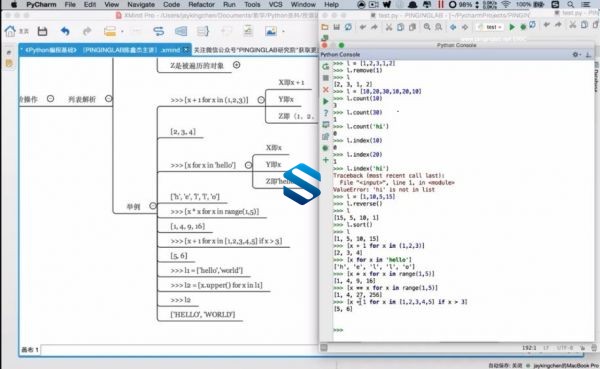
Task: Click the XMind save icon
Action: pyautogui.click(x=42, y=31)
